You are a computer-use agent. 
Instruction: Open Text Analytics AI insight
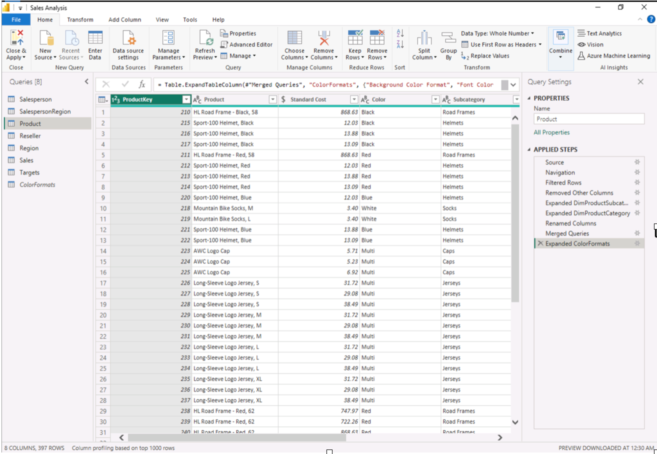point(600,34)
